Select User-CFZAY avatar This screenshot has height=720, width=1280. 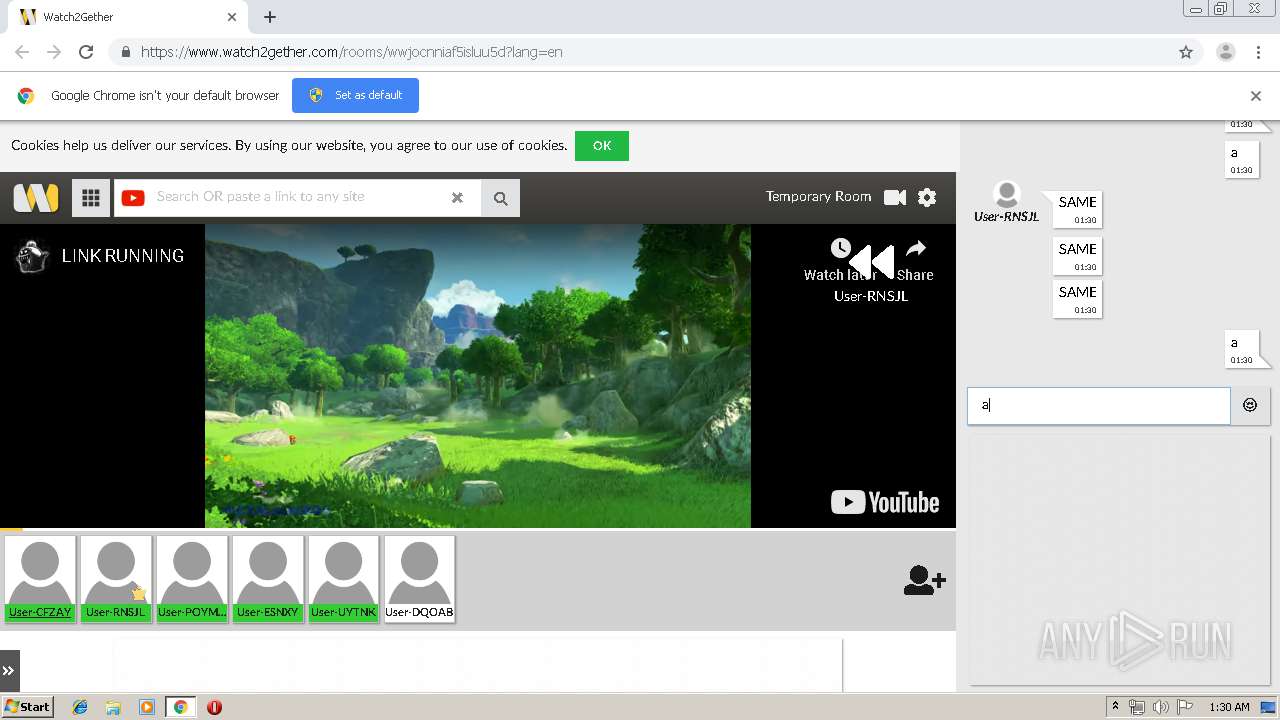click(40, 579)
